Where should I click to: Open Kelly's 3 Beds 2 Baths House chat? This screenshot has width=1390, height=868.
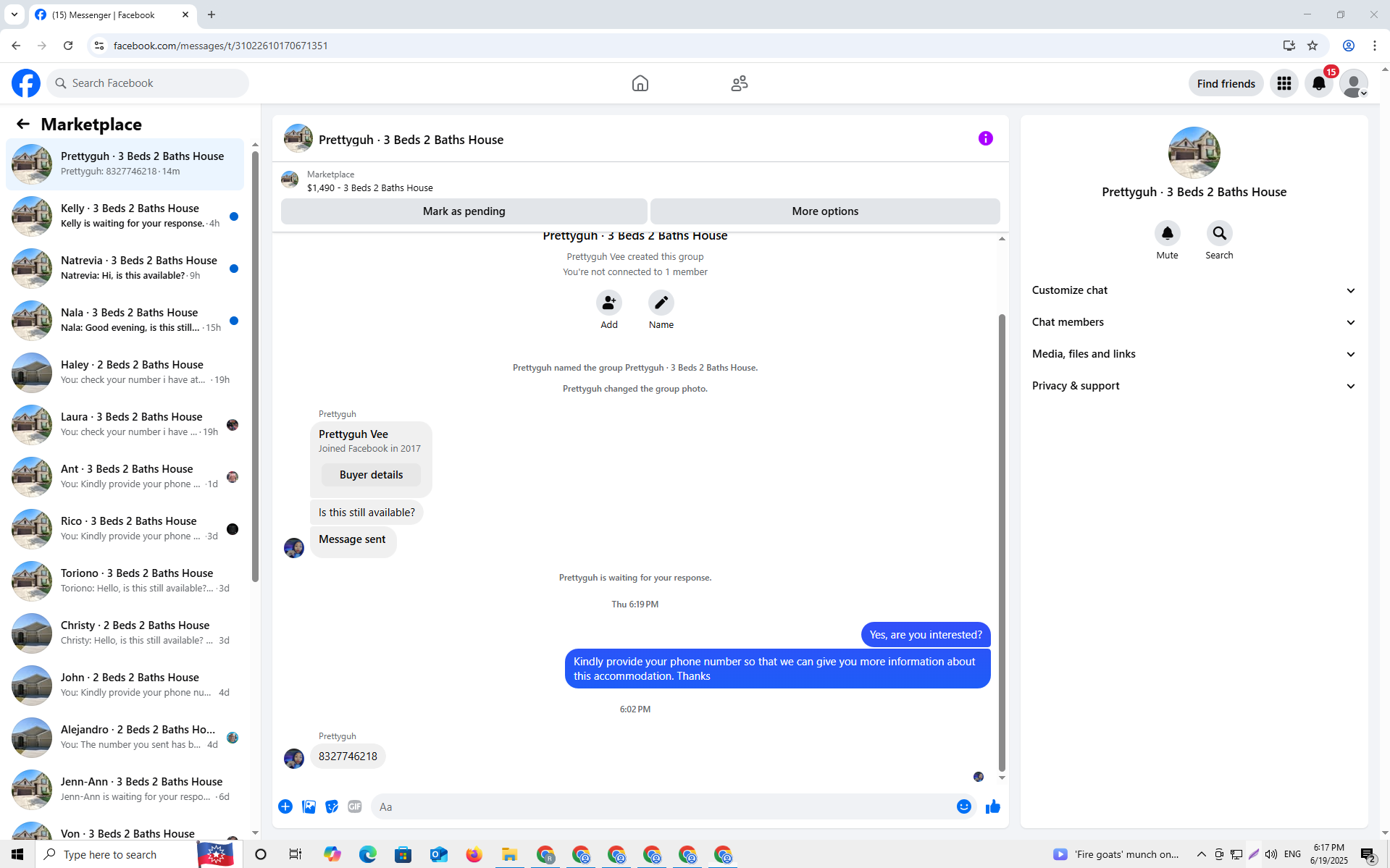125,216
